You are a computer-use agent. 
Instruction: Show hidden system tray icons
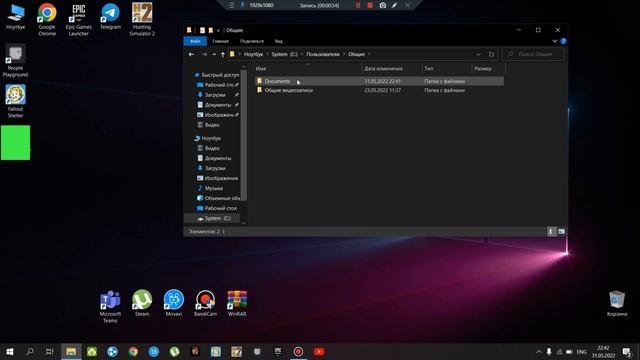(539, 351)
